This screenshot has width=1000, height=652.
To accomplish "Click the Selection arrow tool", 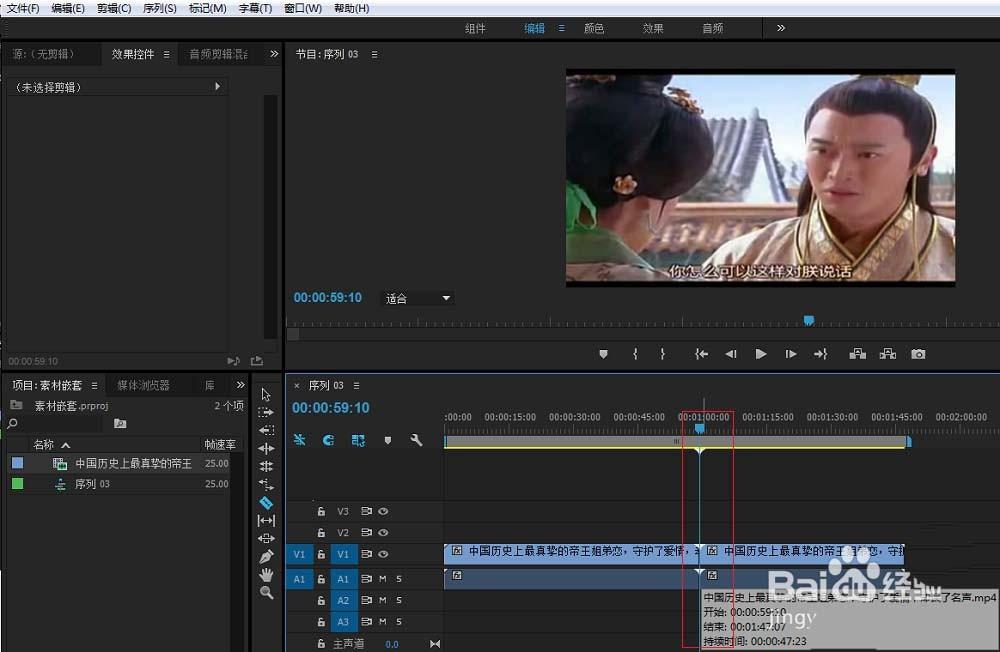I will pyautogui.click(x=266, y=395).
